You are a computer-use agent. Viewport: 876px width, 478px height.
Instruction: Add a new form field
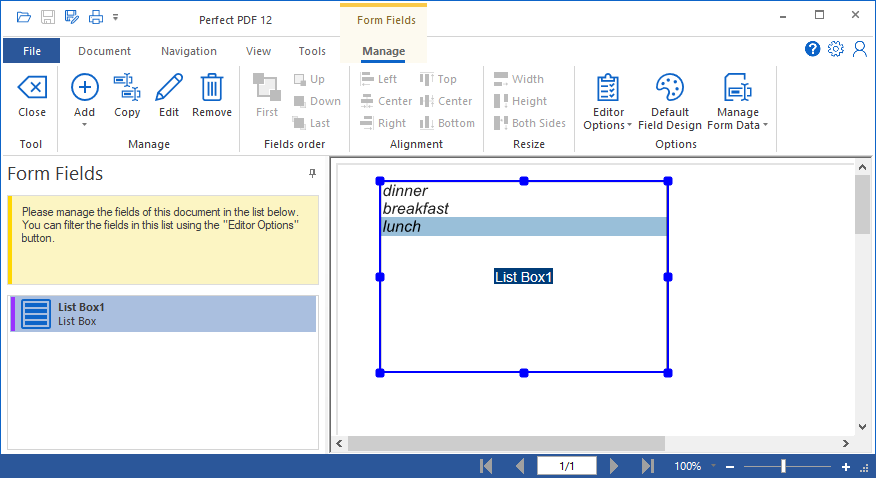point(84,95)
